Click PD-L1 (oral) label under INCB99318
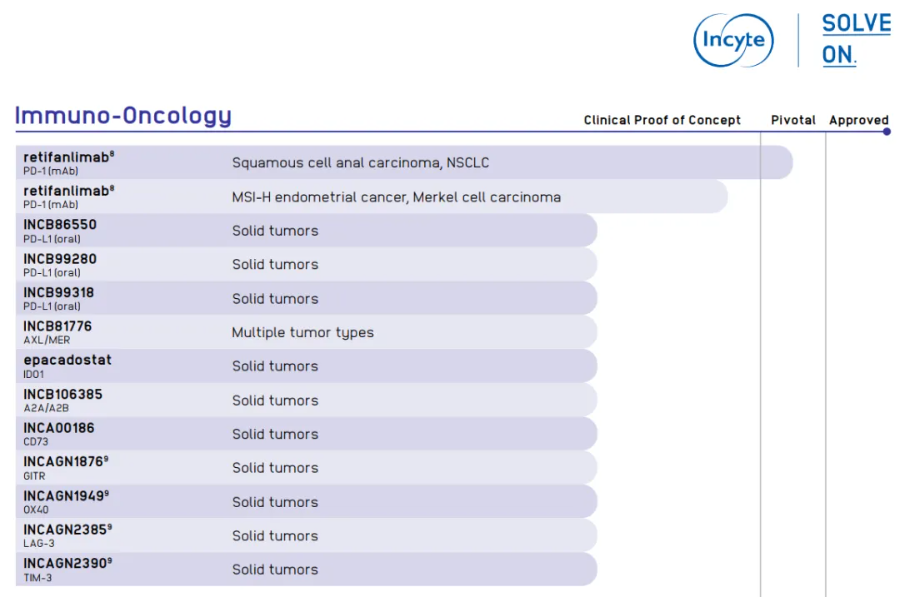Image resolution: width=900 pixels, height=597 pixels. (52, 306)
